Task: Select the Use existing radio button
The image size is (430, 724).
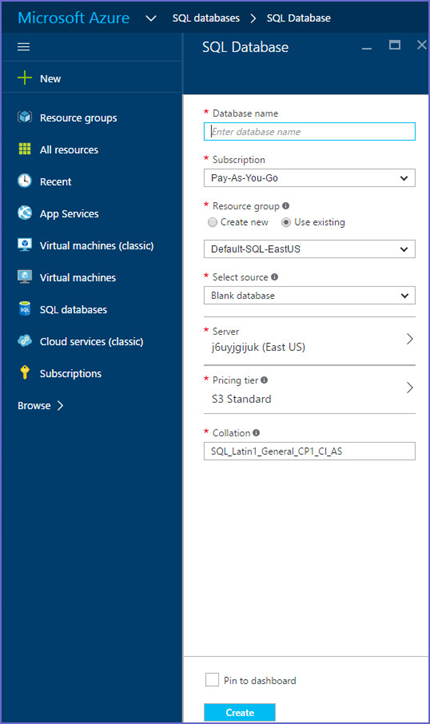Action: point(286,223)
